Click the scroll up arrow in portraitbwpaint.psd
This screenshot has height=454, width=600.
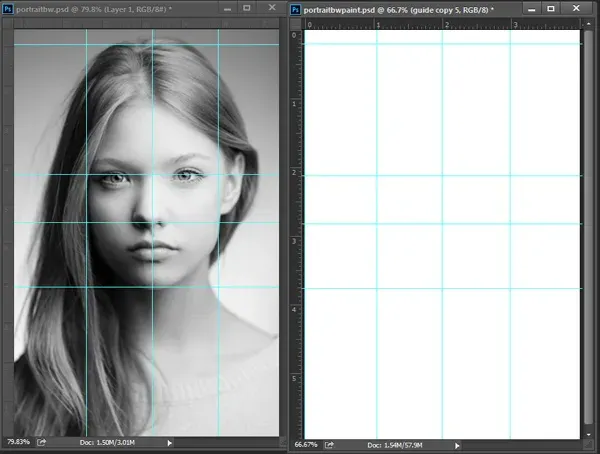[589, 24]
